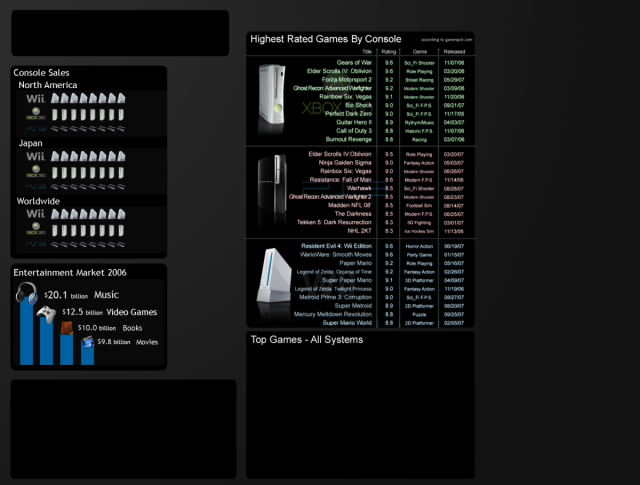Select the white Xbox 360 console image
Image resolution: width=640 pixels, height=485 pixels.
[272, 95]
